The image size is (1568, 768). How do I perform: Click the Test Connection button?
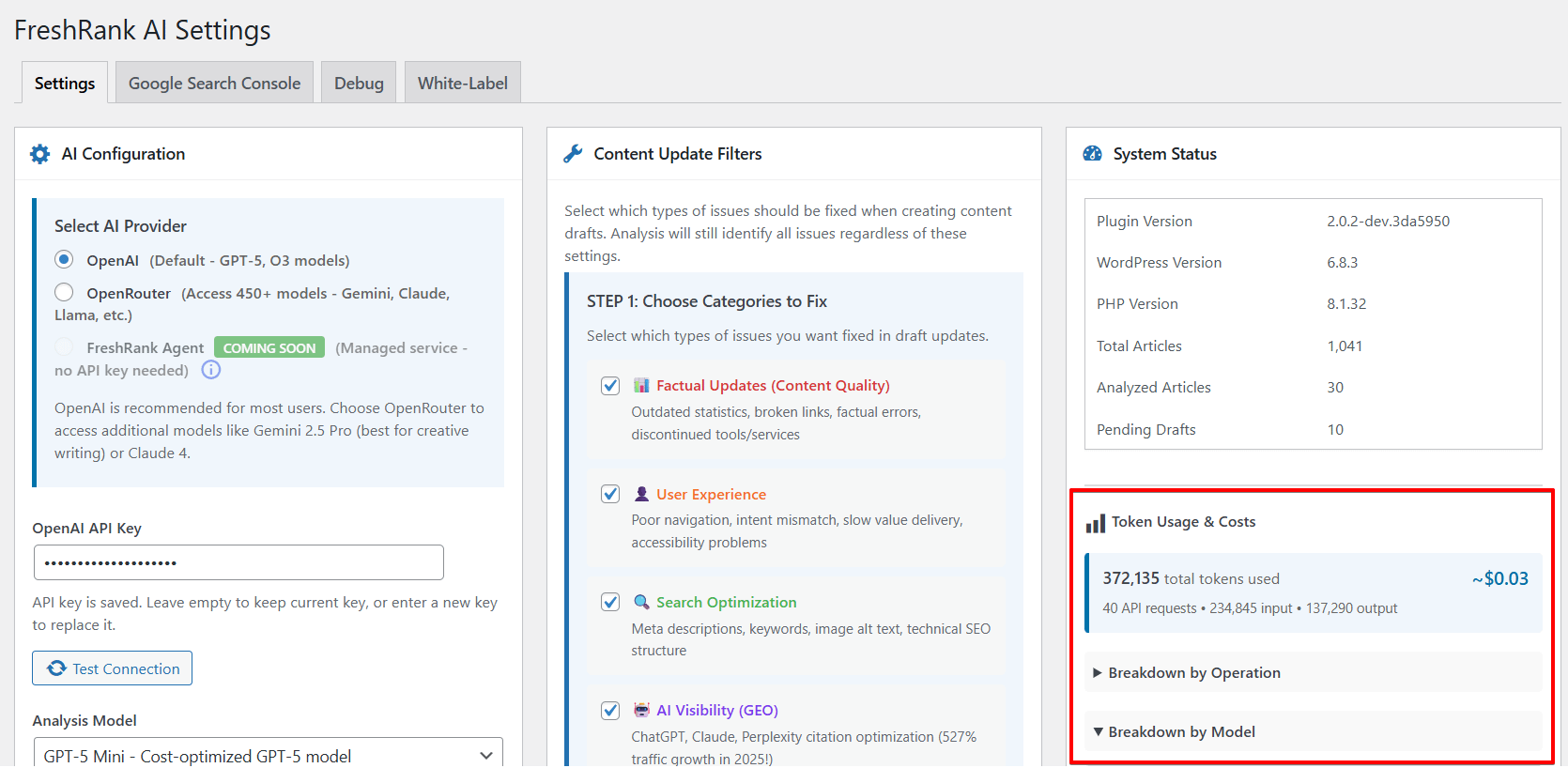tap(113, 668)
